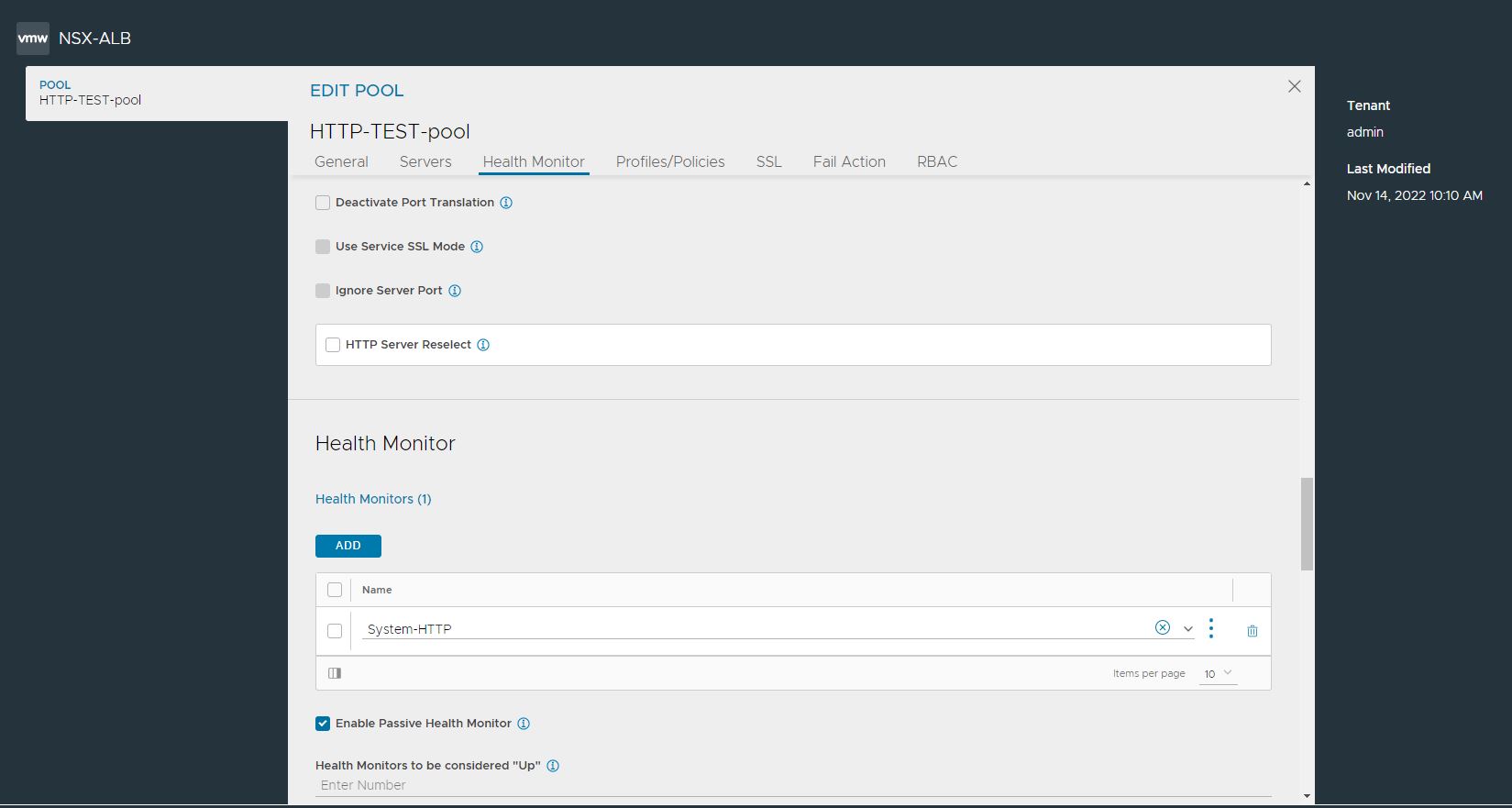
Task: Click the scrollbar down arrow
Action: (x=1307, y=796)
